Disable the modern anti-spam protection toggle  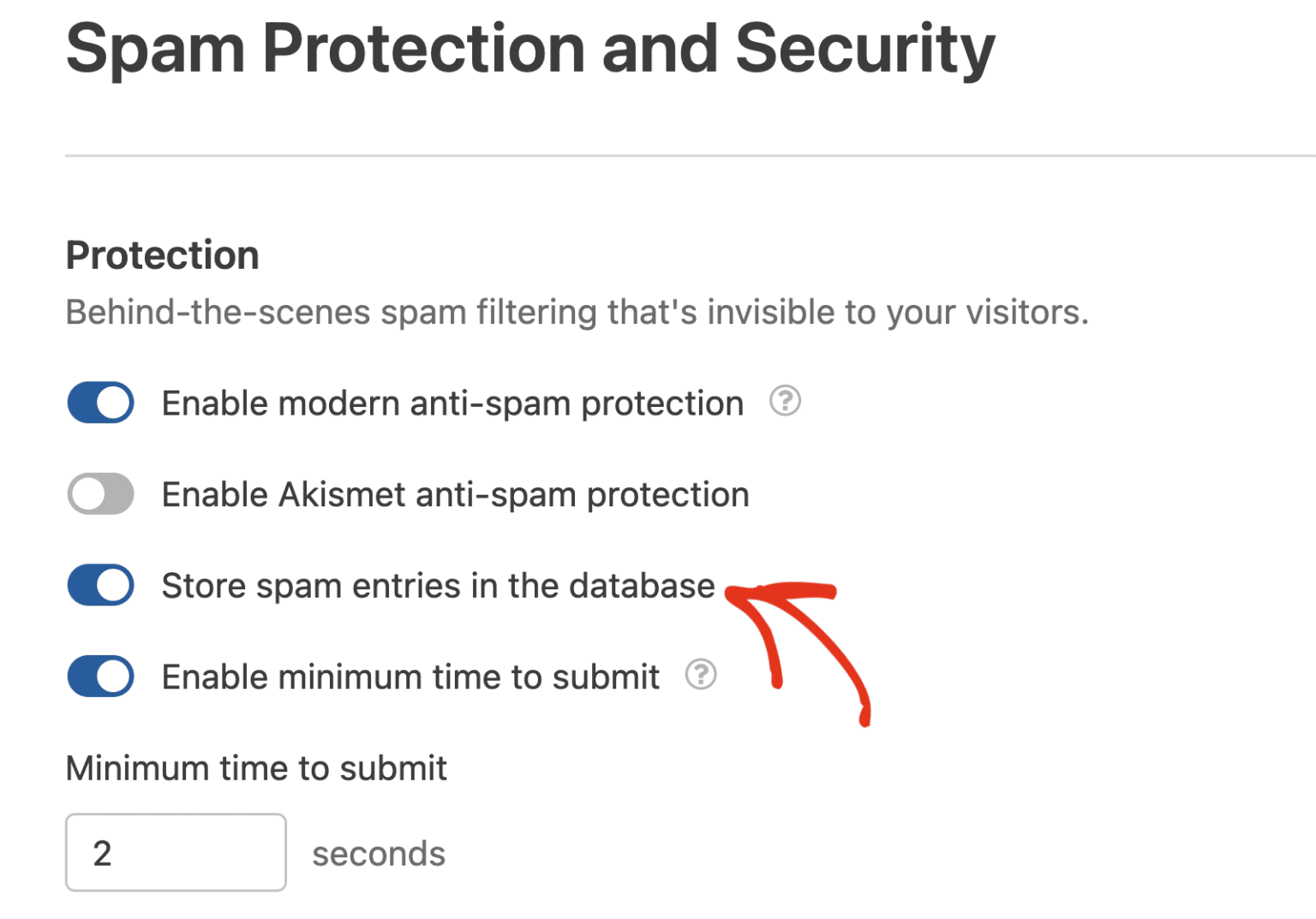[100, 403]
